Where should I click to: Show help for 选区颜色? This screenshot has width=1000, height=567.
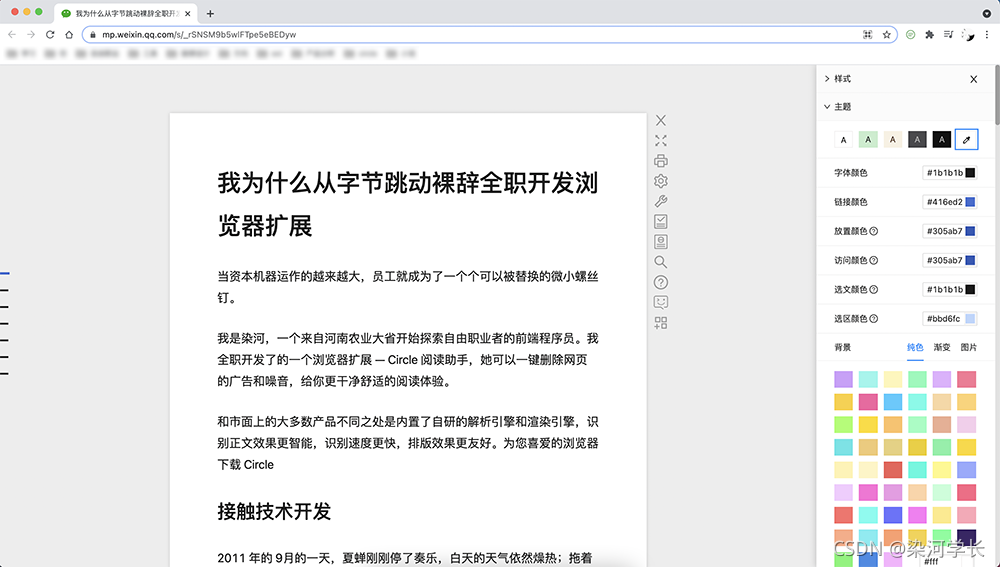[x=874, y=319]
